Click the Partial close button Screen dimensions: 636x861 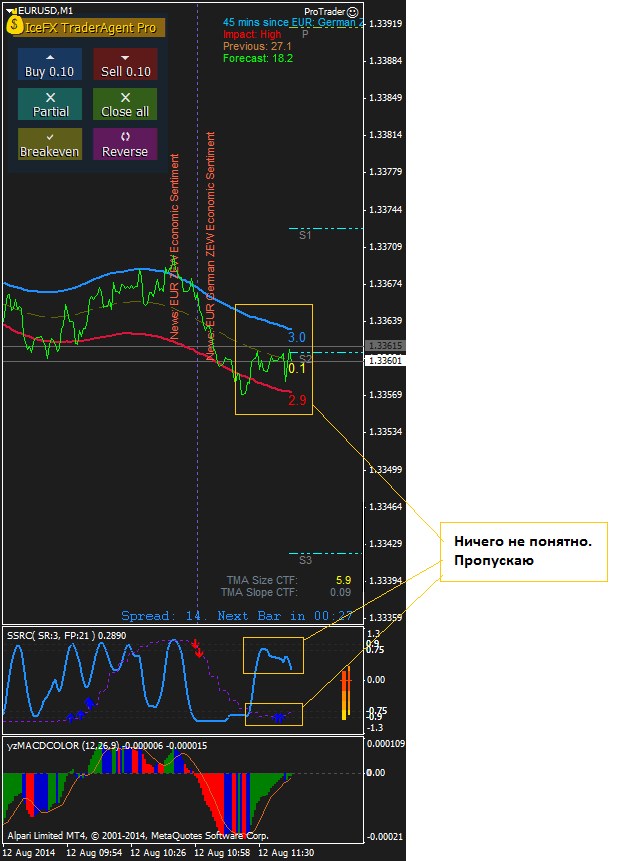point(49,104)
